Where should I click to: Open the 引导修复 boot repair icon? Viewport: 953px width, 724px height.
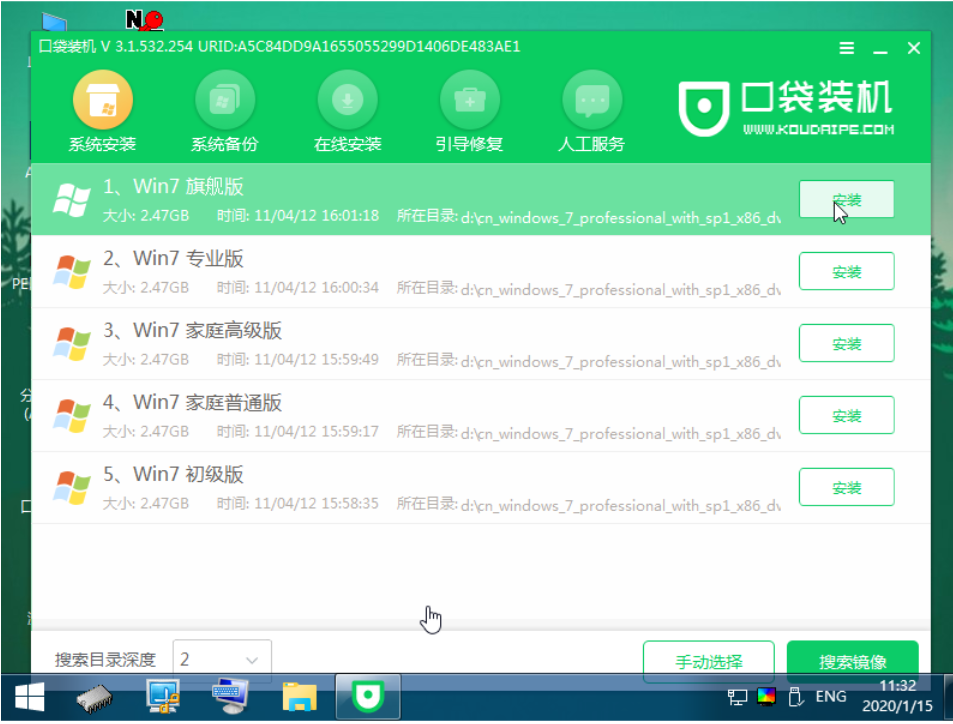tap(470, 100)
